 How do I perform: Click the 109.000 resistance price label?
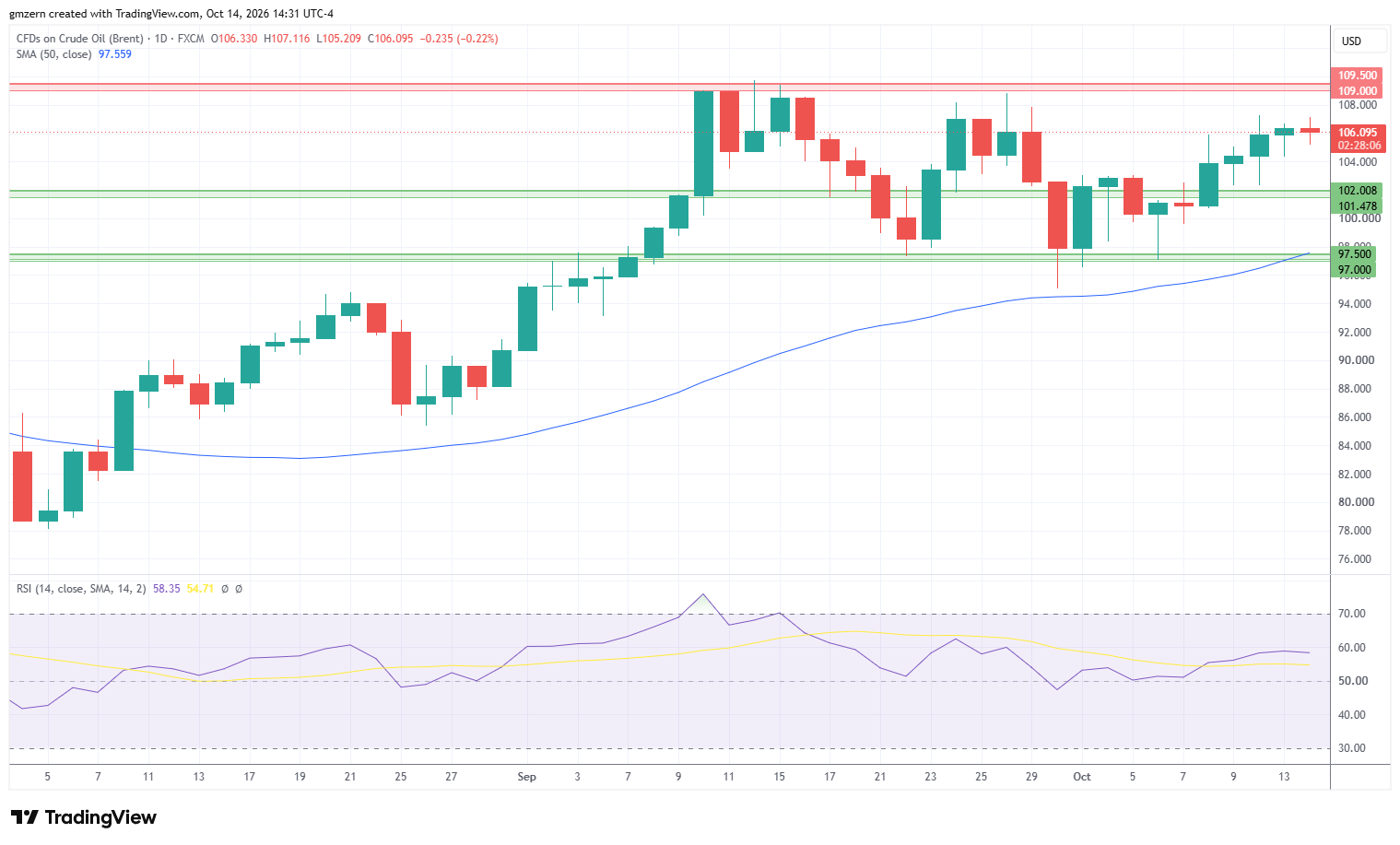tap(1358, 91)
